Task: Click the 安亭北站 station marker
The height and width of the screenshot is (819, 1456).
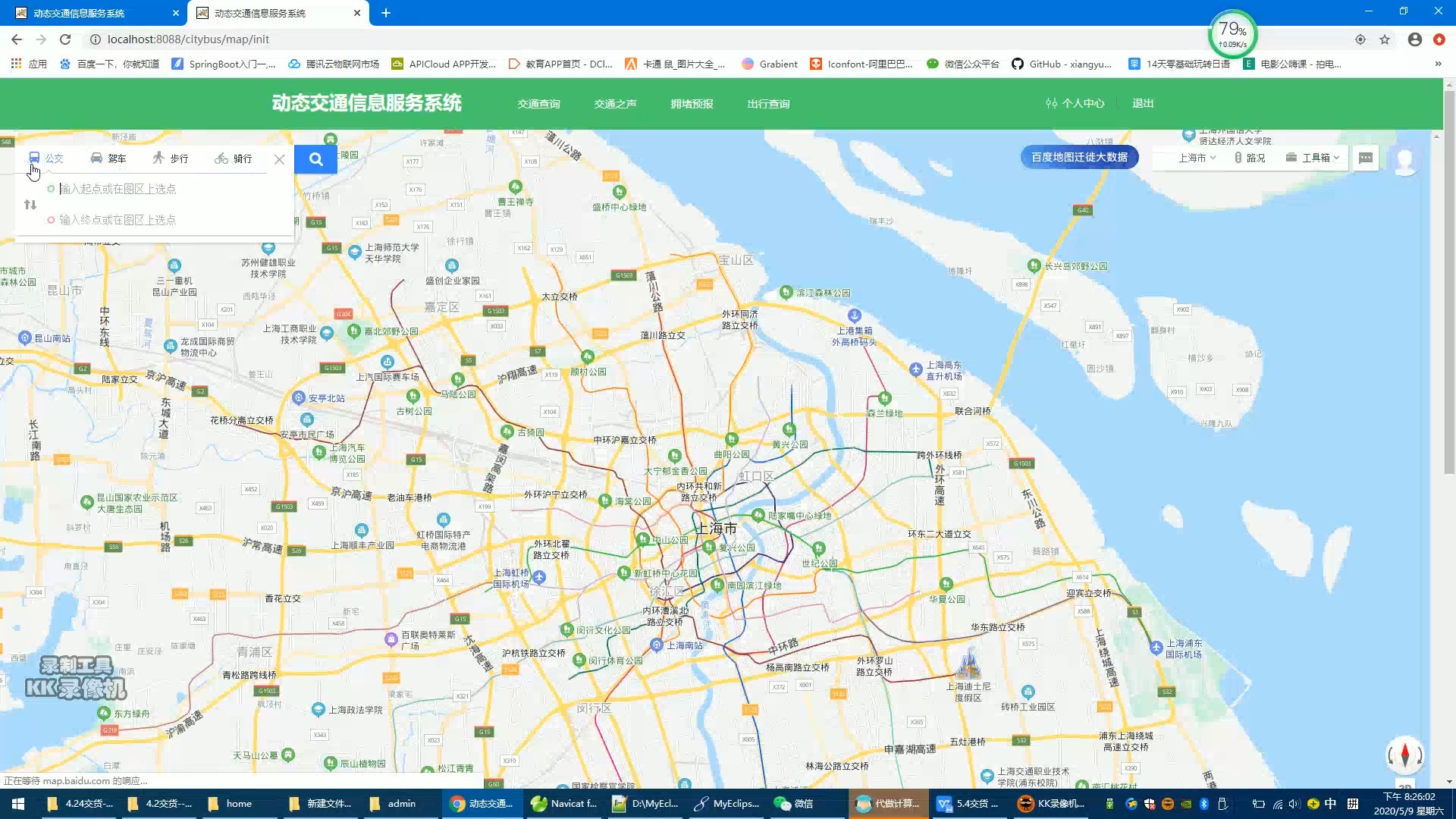Action: pos(299,397)
